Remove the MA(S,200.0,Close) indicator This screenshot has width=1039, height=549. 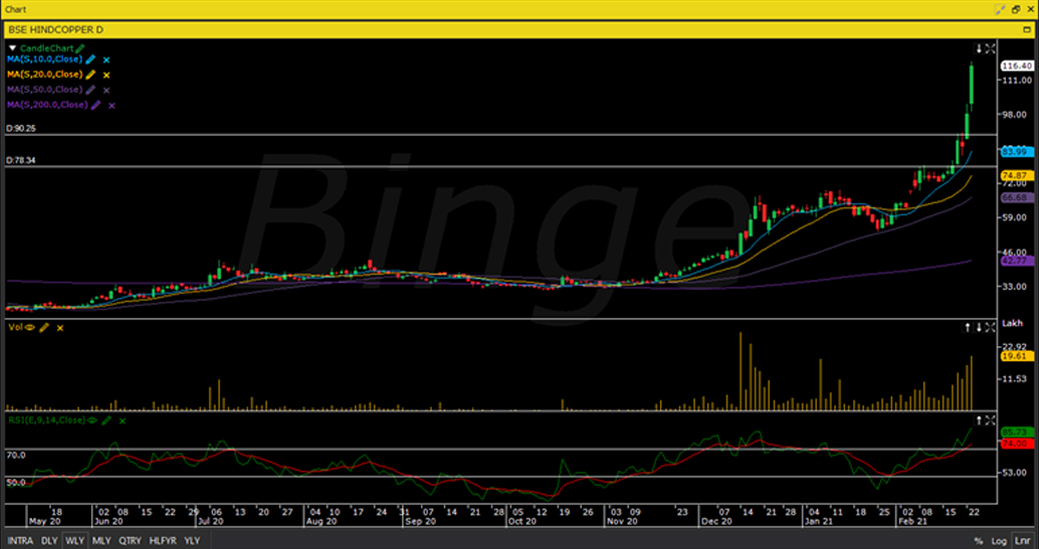[112, 105]
